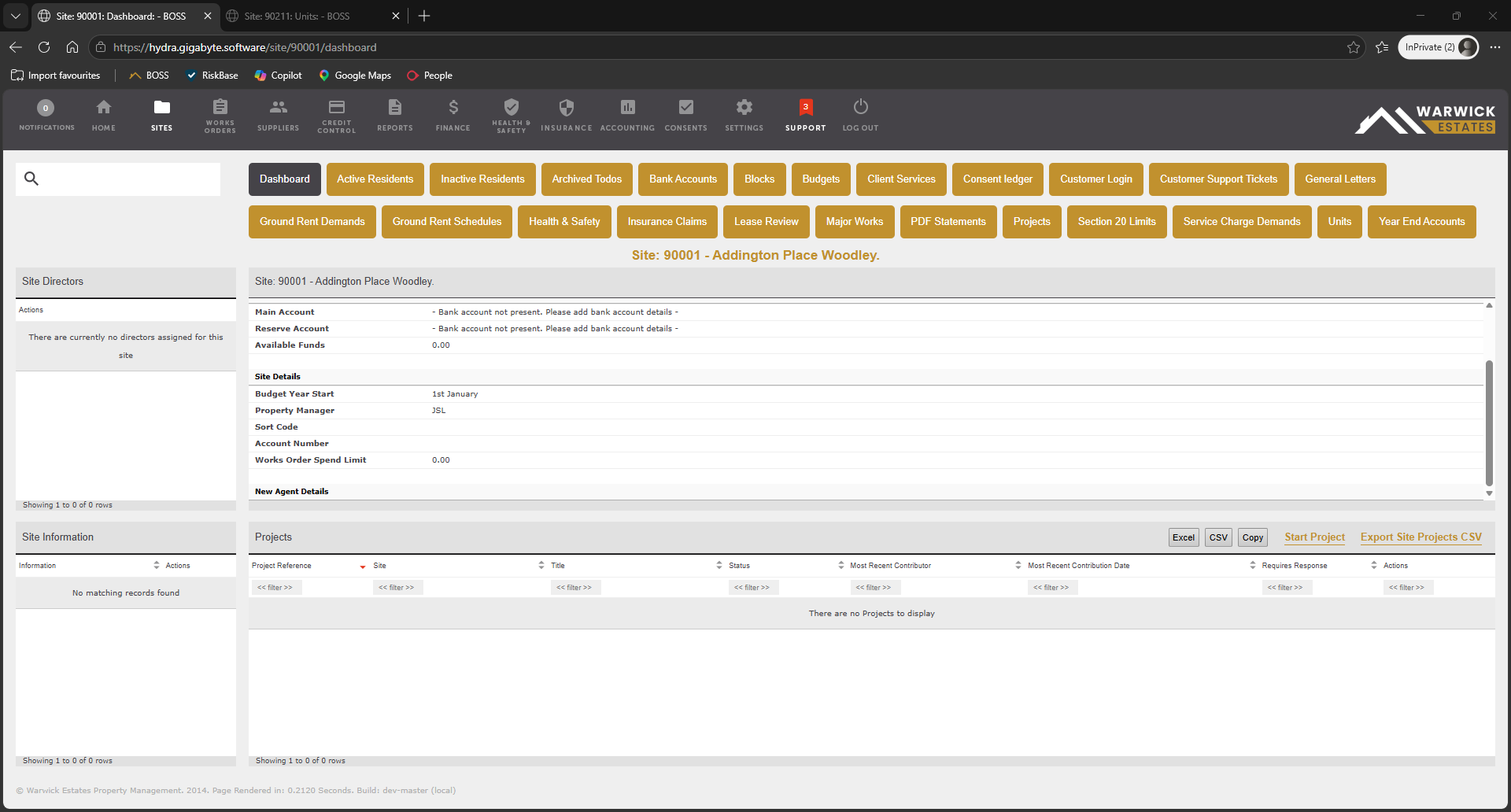The image size is (1511, 812).
Task: Click the Status column filter field
Action: point(753,588)
